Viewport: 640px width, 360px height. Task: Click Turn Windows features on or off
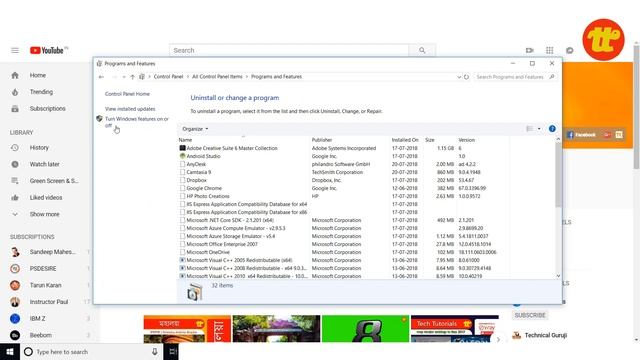137,122
